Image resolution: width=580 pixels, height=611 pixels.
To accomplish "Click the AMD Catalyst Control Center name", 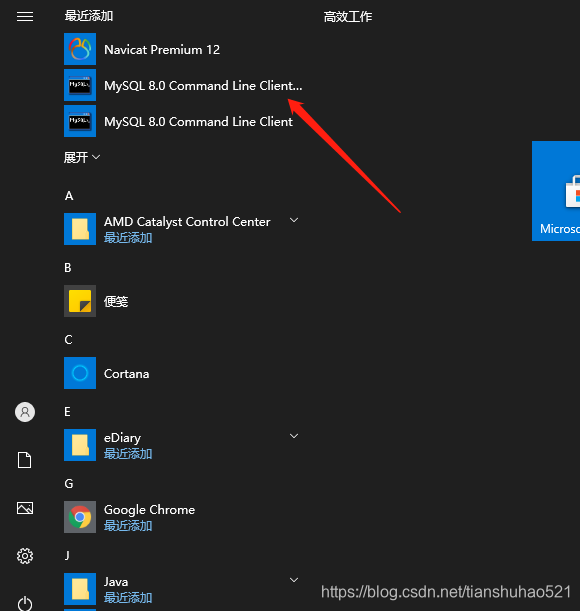I will coord(187,222).
